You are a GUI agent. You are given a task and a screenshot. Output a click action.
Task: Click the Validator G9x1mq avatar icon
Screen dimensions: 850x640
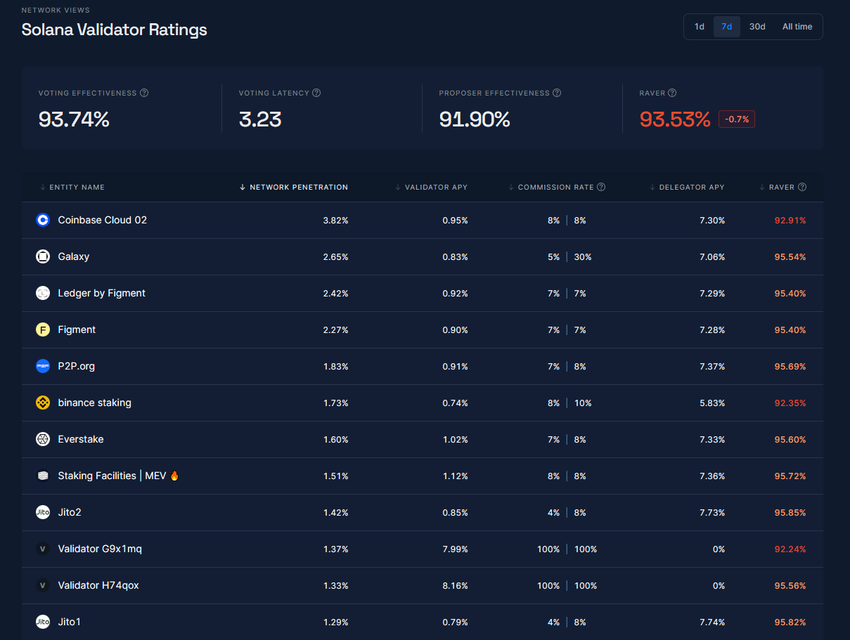pos(43,549)
